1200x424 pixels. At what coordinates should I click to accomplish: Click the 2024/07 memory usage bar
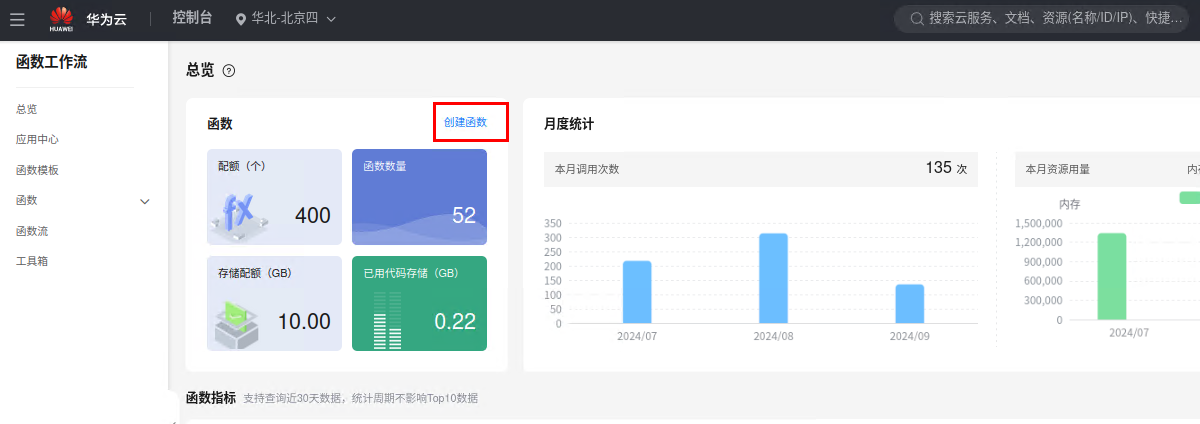(x=1112, y=277)
